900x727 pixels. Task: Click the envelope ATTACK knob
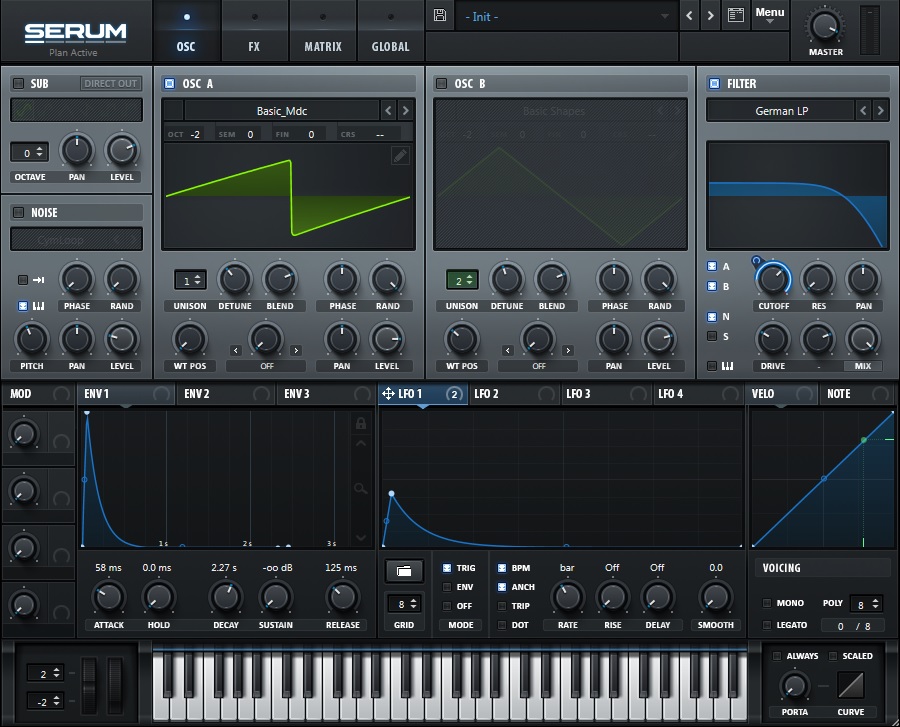(109, 597)
